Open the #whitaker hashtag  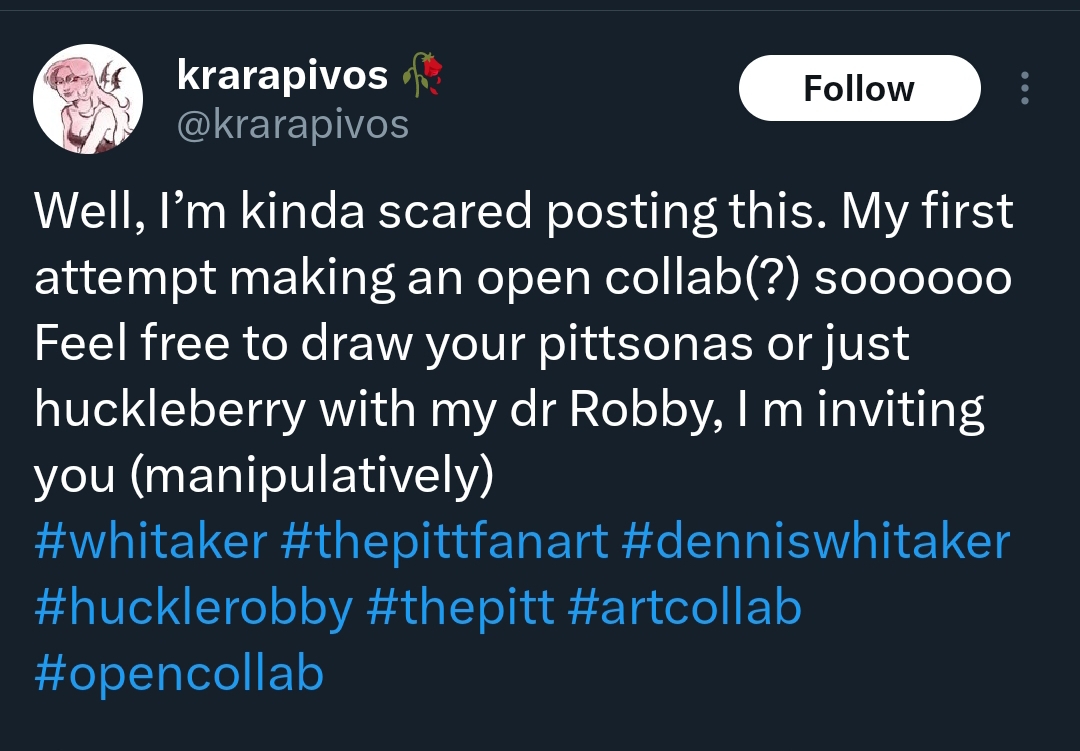[151, 543]
